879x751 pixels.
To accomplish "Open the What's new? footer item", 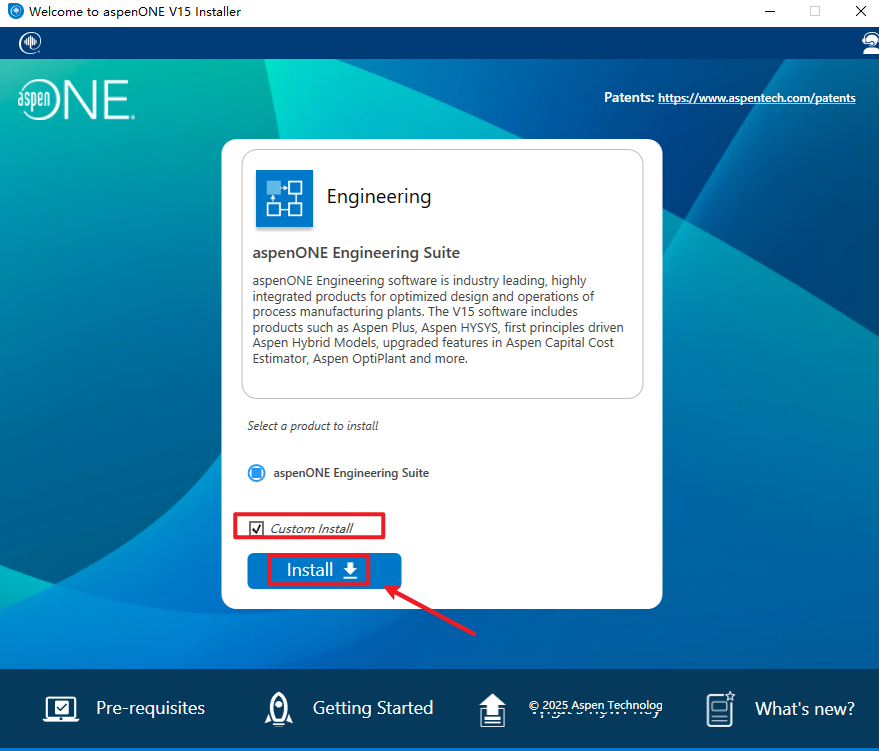I will [x=804, y=709].
